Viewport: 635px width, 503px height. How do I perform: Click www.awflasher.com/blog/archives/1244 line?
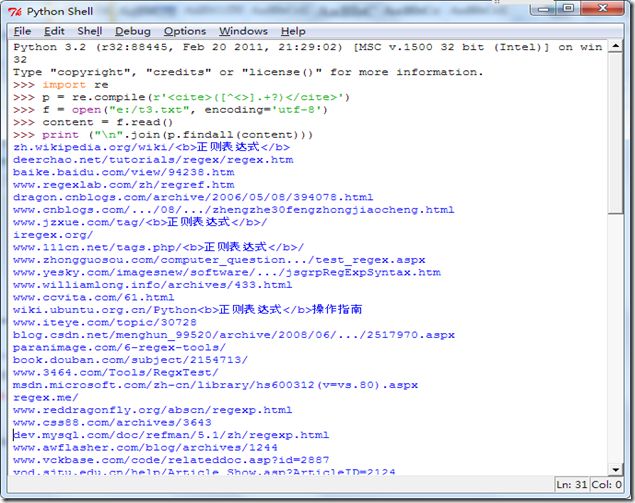click(x=145, y=449)
